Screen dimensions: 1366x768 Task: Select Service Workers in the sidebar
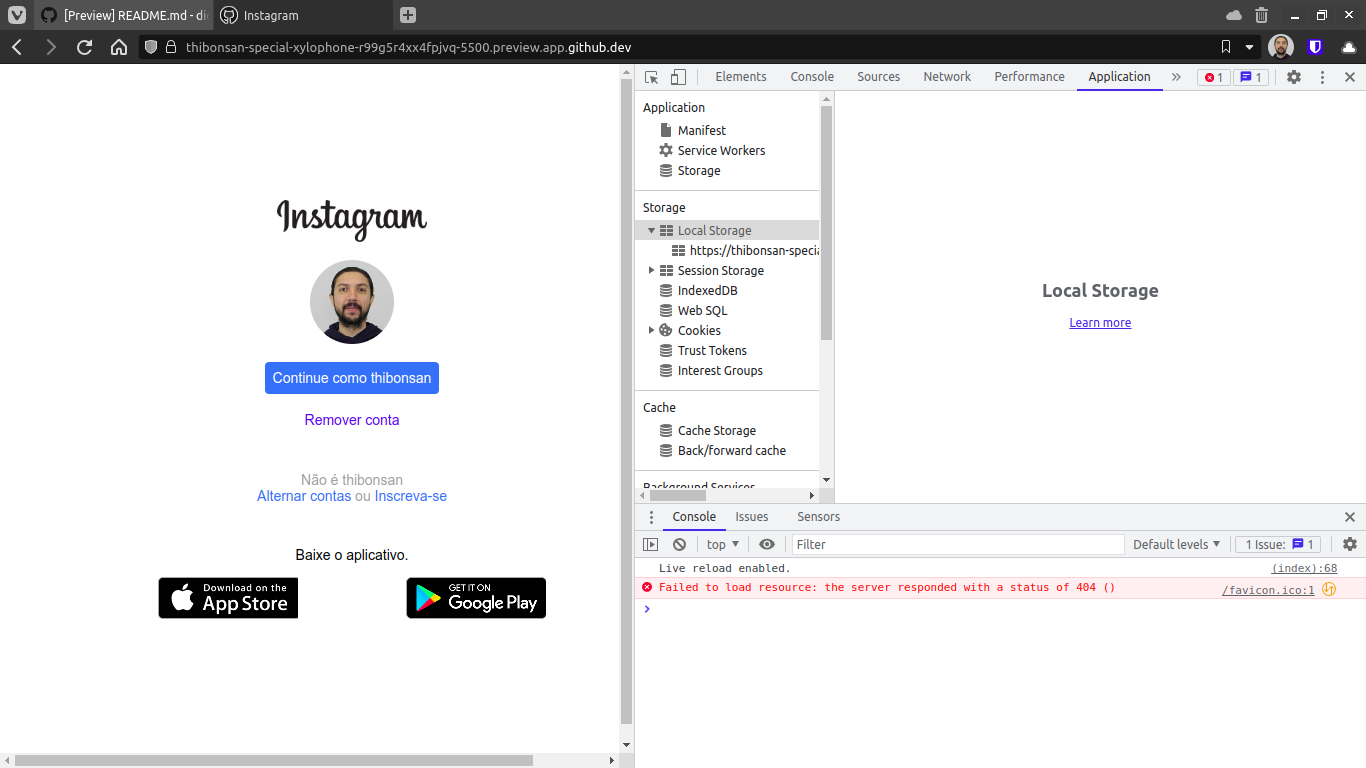[721, 150]
